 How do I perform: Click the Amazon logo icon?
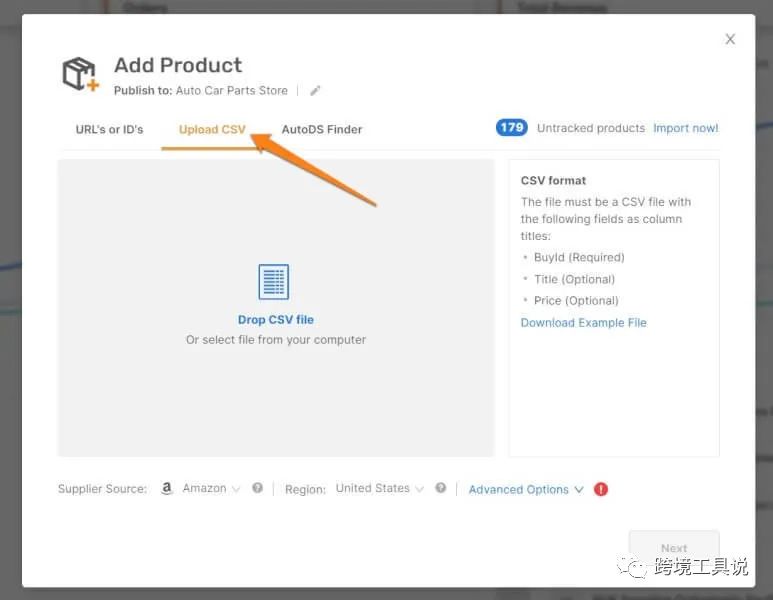[x=167, y=489]
